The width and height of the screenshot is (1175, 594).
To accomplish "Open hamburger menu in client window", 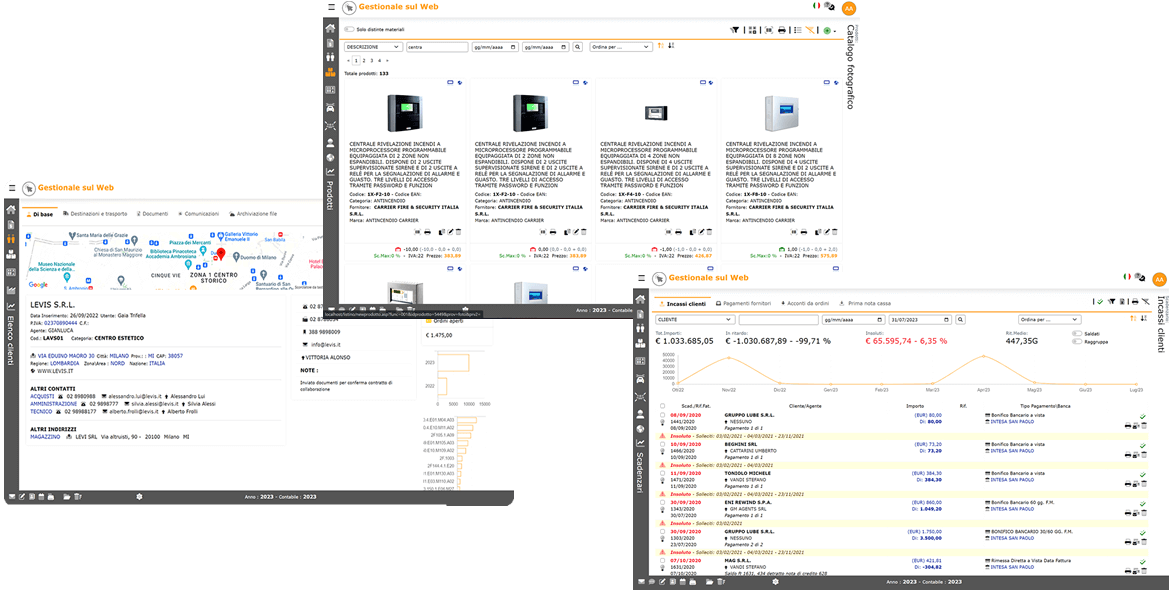I will pos(12,188).
